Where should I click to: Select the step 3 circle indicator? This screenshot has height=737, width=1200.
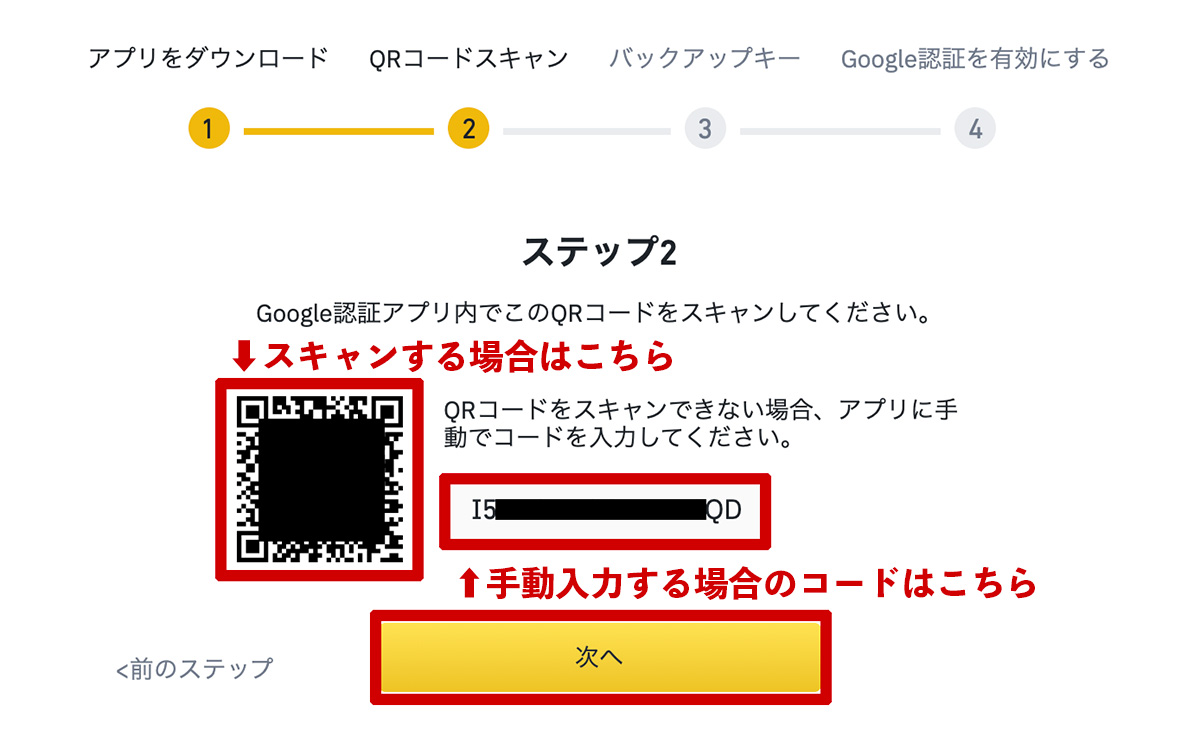point(705,129)
